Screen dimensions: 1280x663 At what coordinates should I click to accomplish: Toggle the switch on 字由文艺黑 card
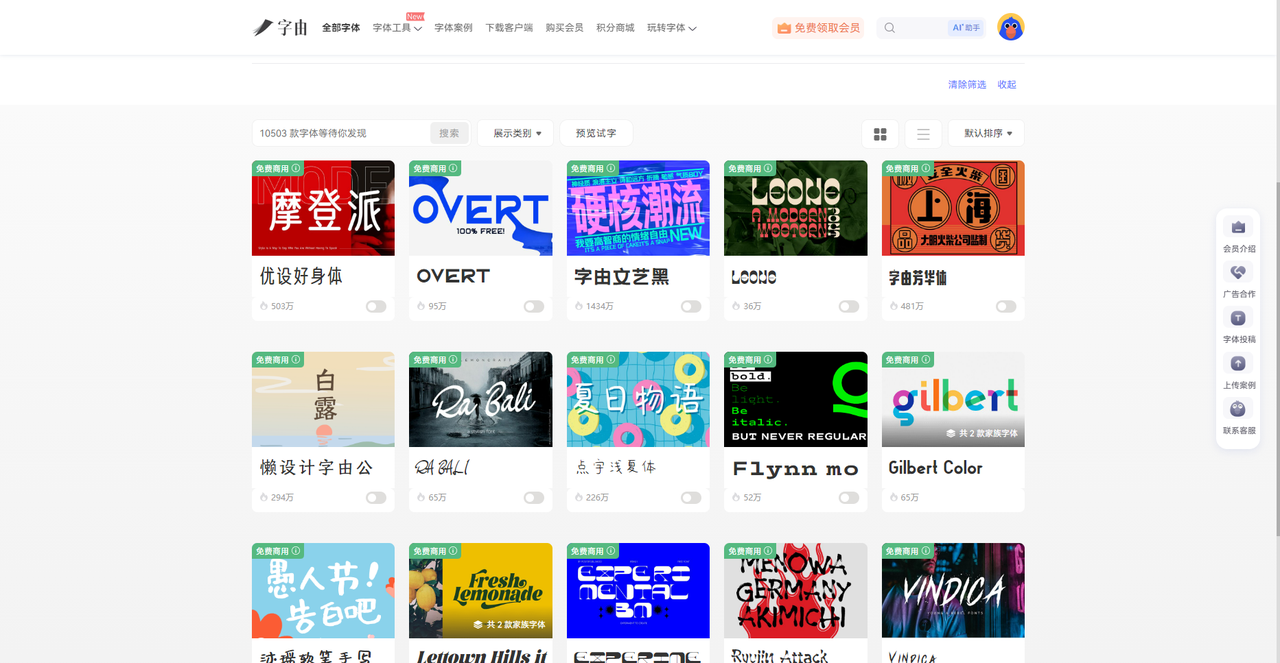(x=691, y=307)
